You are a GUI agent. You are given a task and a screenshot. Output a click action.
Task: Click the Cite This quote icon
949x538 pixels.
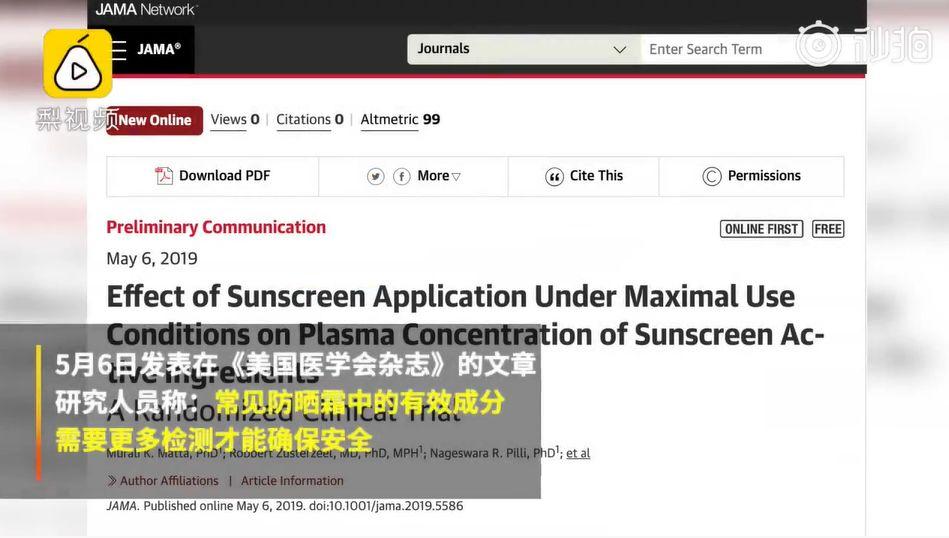tap(554, 177)
